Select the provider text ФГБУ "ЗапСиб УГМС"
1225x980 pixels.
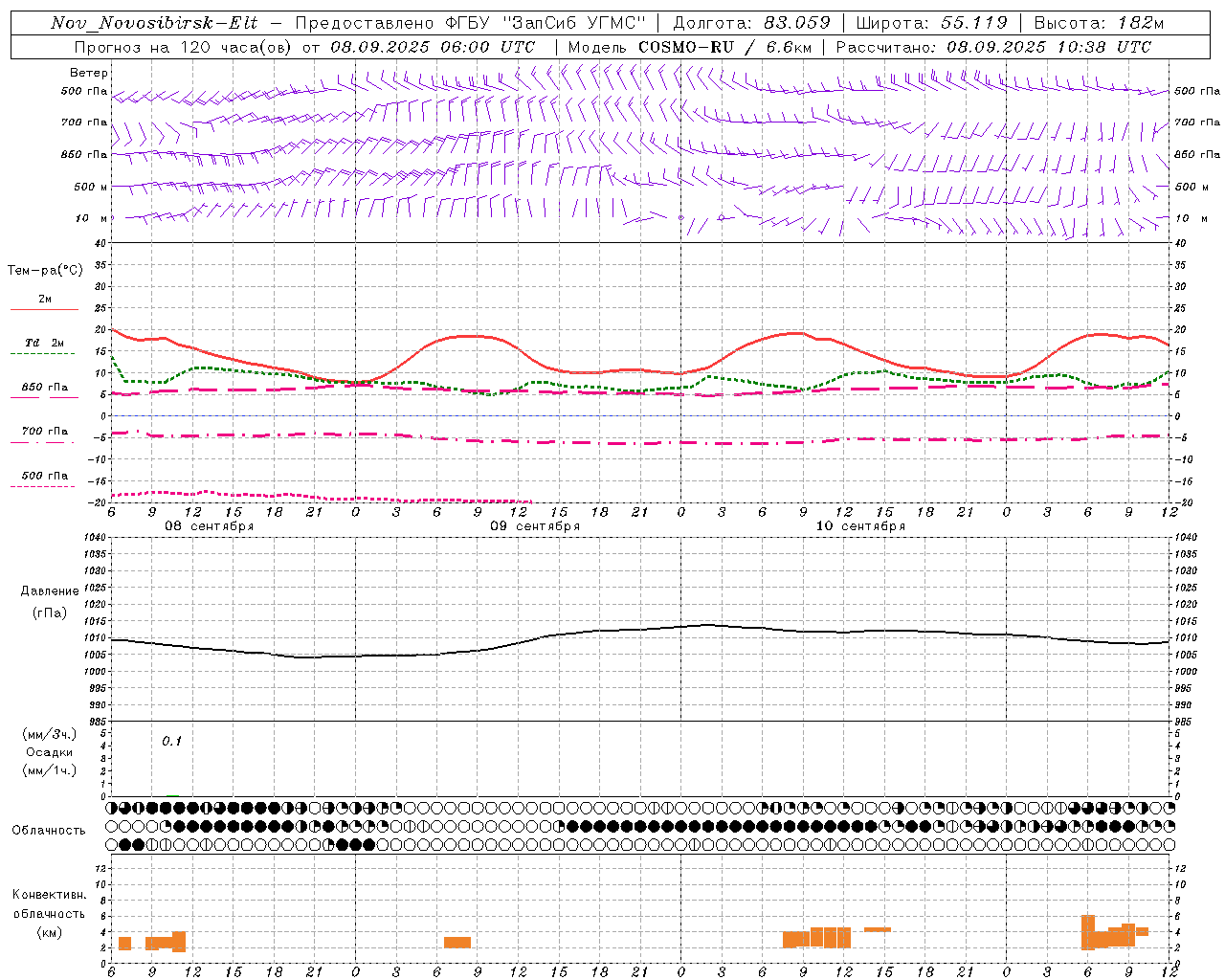click(x=546, y=23)
